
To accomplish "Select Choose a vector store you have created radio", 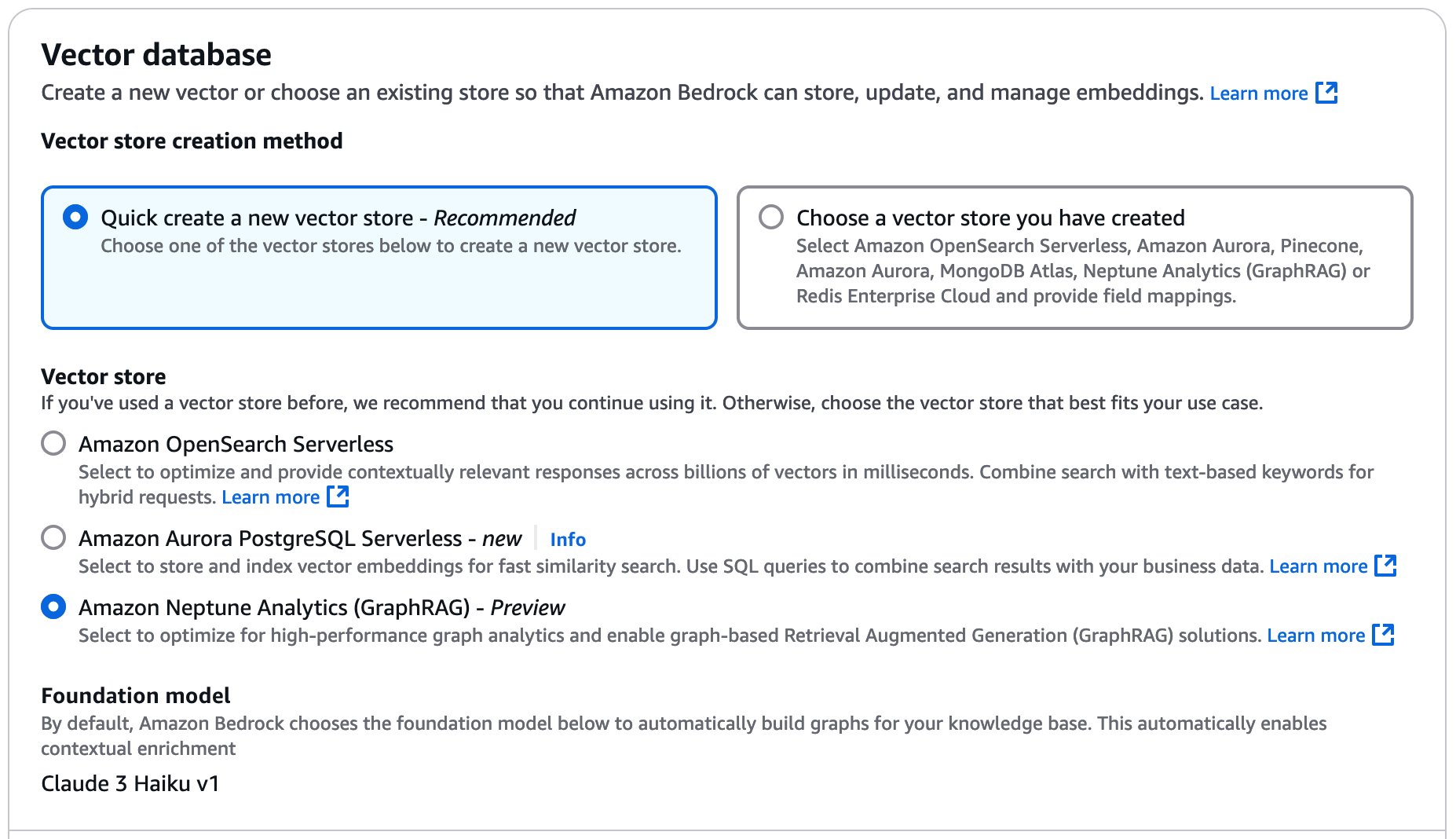I will 771,217.
